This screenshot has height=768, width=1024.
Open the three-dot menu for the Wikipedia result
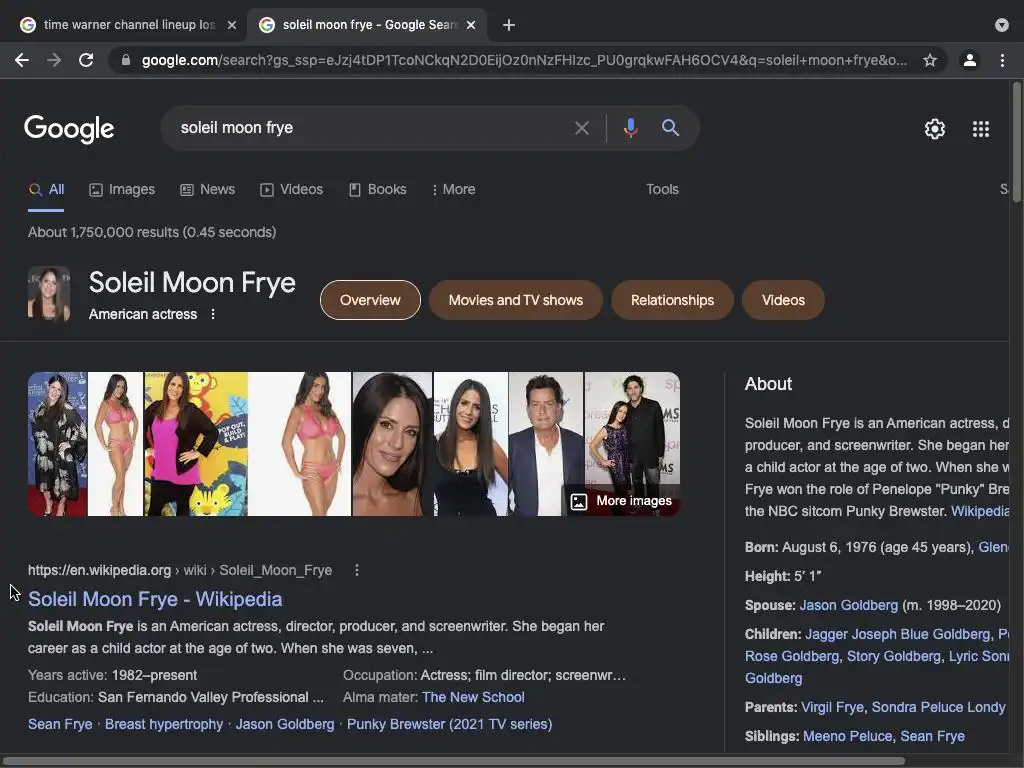pyautogui.click(x=357, y=570)
